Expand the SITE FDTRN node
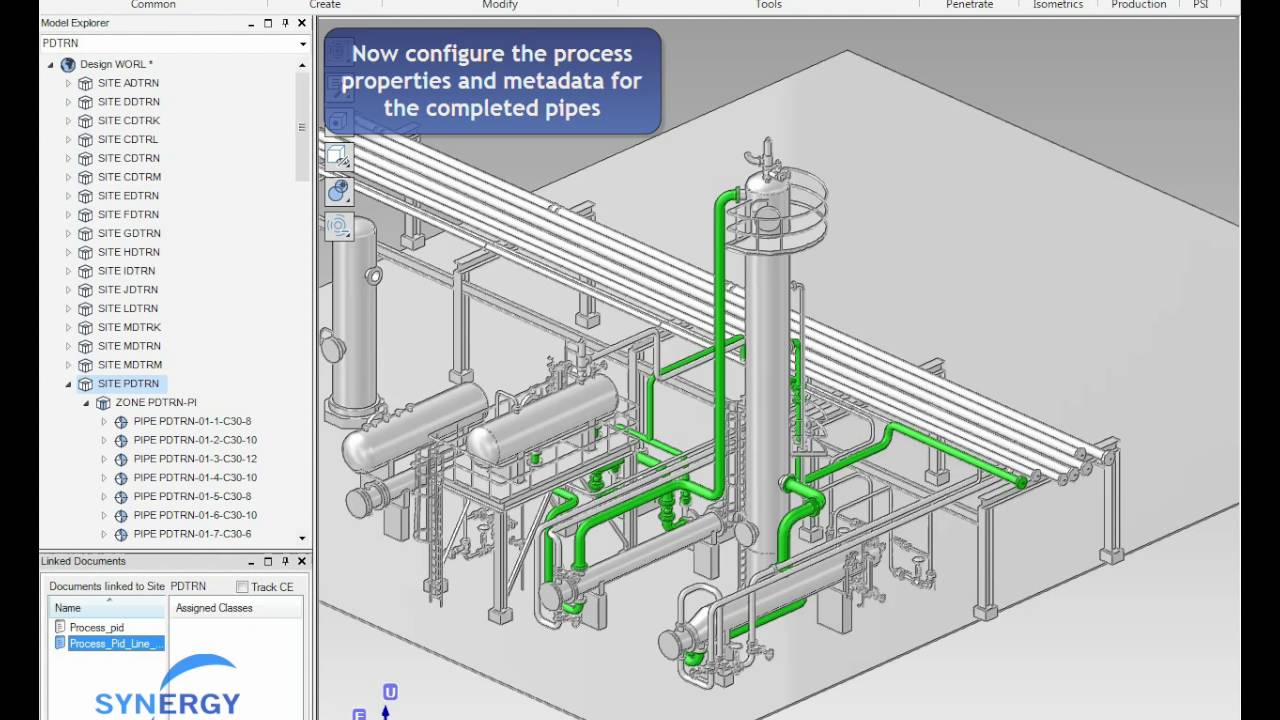Viewport: 1280px width, 720px height. (68, 215)
